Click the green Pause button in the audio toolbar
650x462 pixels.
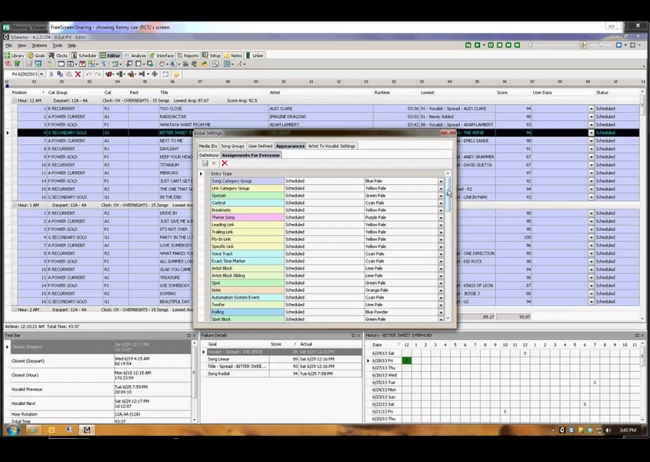coord(490,45)
